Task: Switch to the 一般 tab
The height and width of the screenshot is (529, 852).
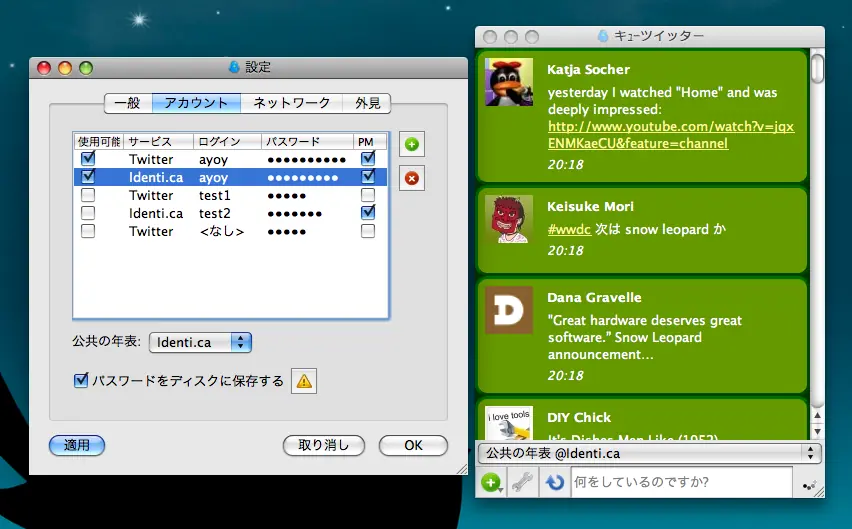Action: tap(128, 103)
